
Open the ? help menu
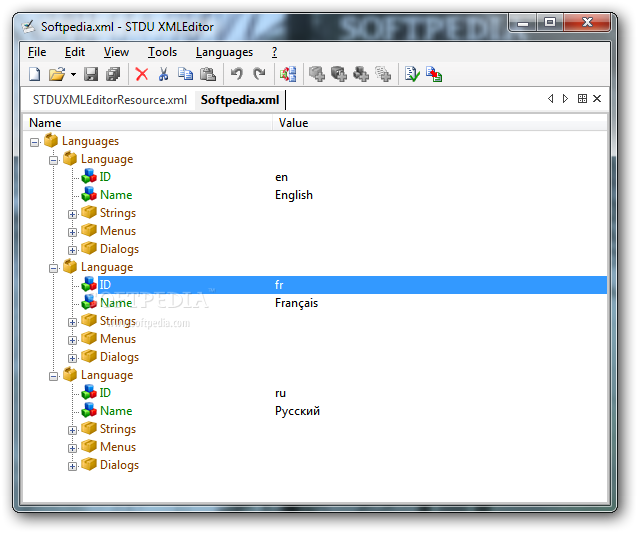[275, 52]
